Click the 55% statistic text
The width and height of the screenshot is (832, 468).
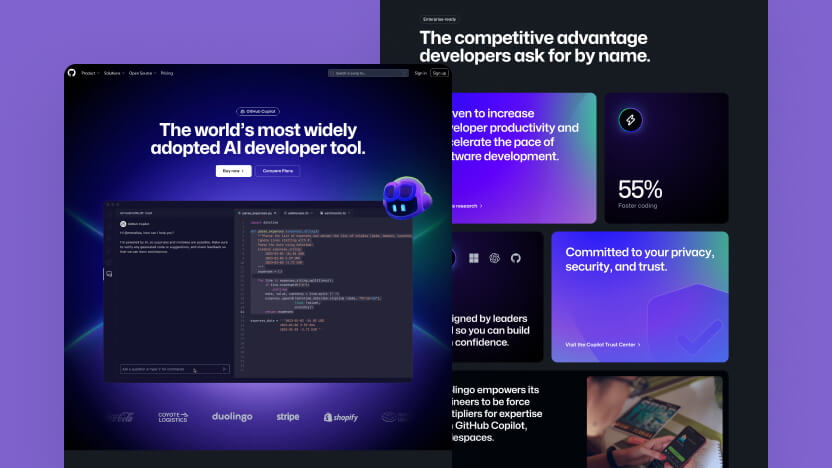coord(640,189)
